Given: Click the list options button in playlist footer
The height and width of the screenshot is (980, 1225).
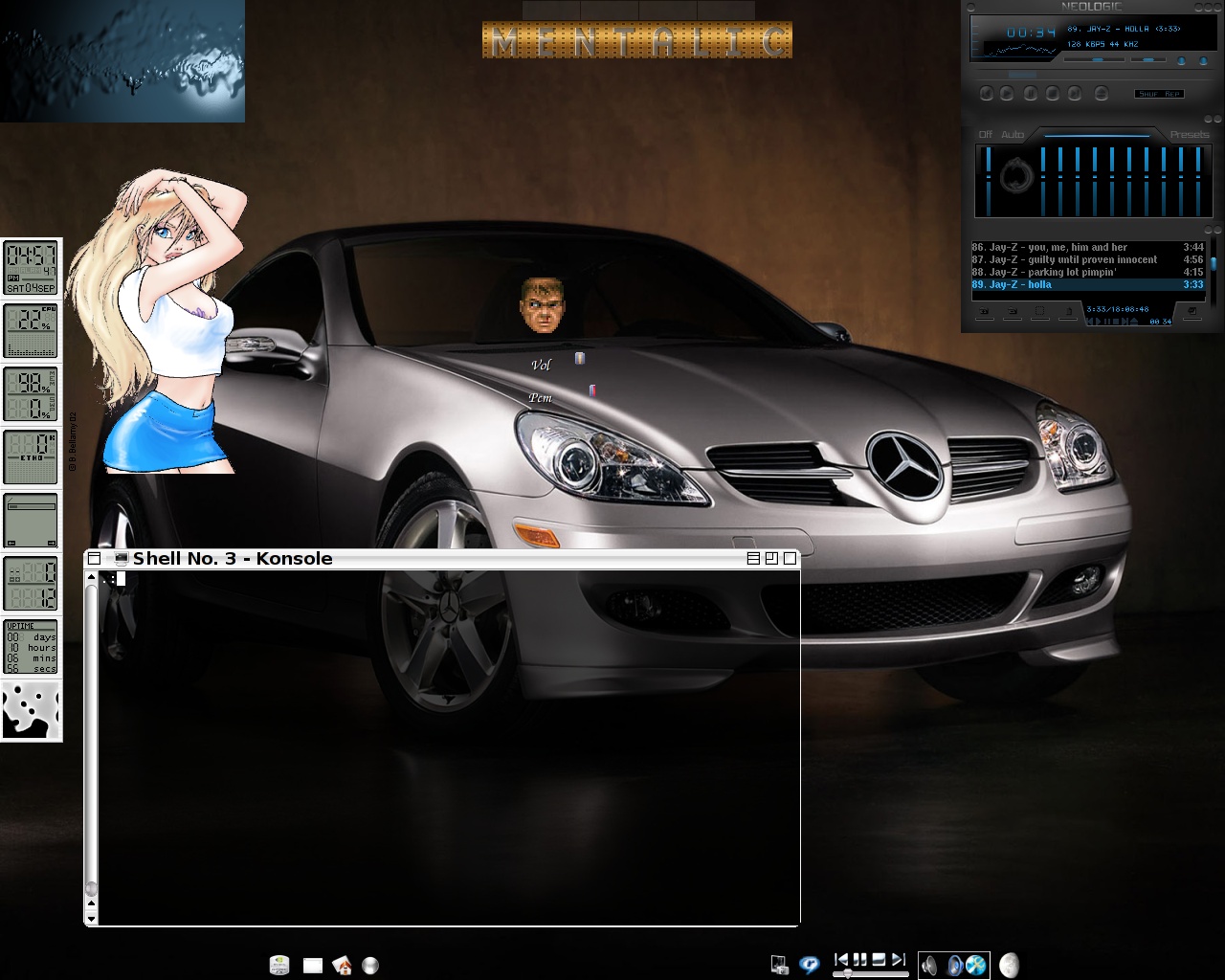Looking at the screenshot, I should 1192,312.
